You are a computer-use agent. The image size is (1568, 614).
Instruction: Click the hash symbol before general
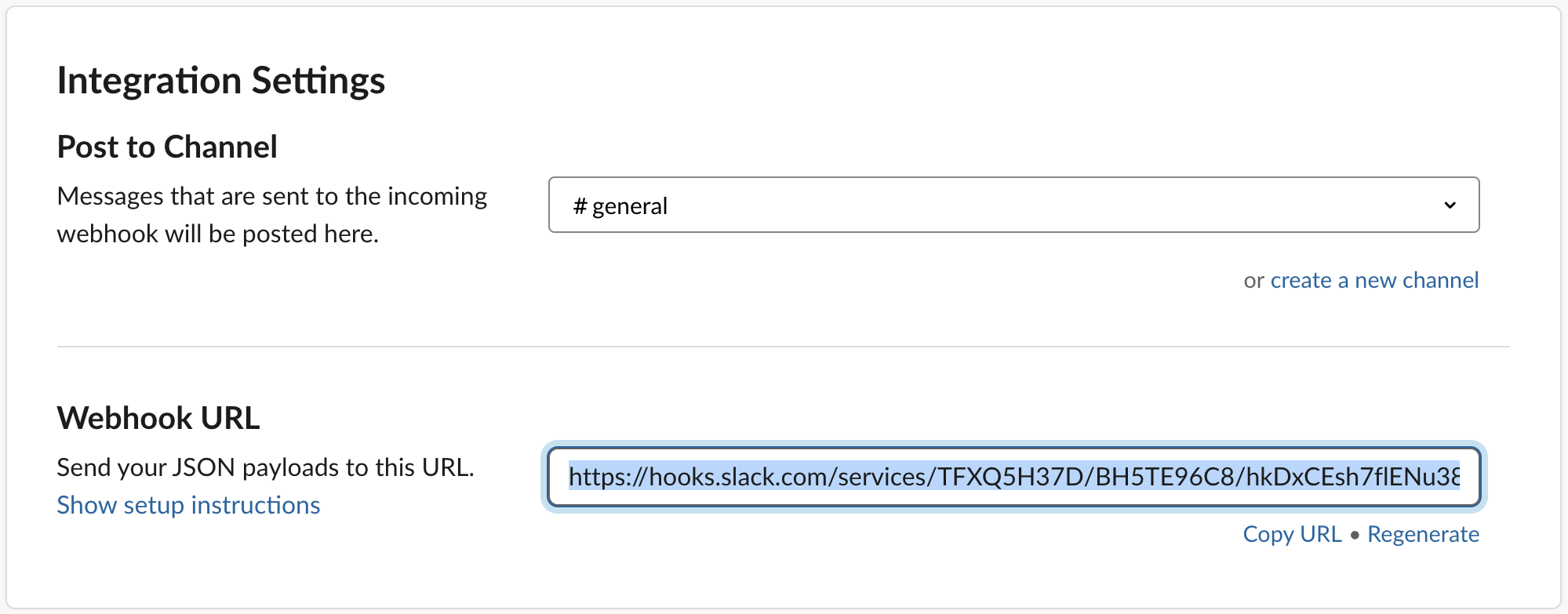[580, 206]
